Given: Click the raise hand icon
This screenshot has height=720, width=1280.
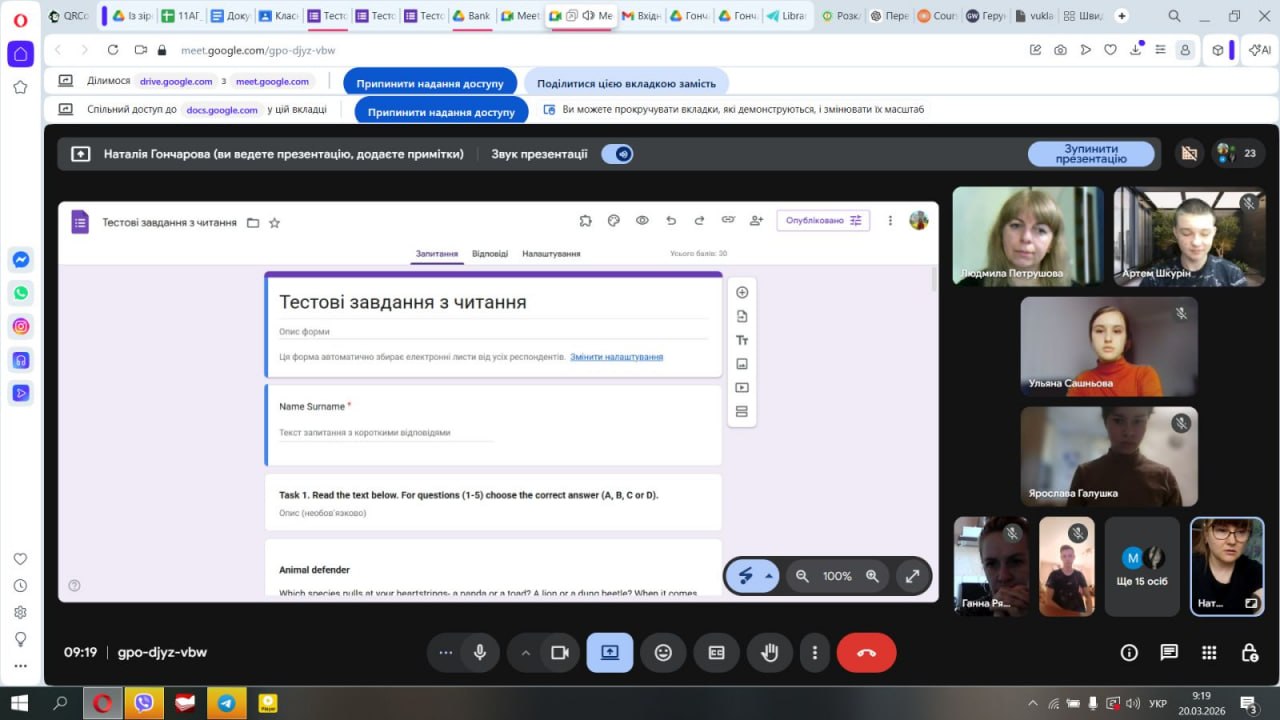Looking at the screenshot, I should pyautogui.click(x=769, y=653).
